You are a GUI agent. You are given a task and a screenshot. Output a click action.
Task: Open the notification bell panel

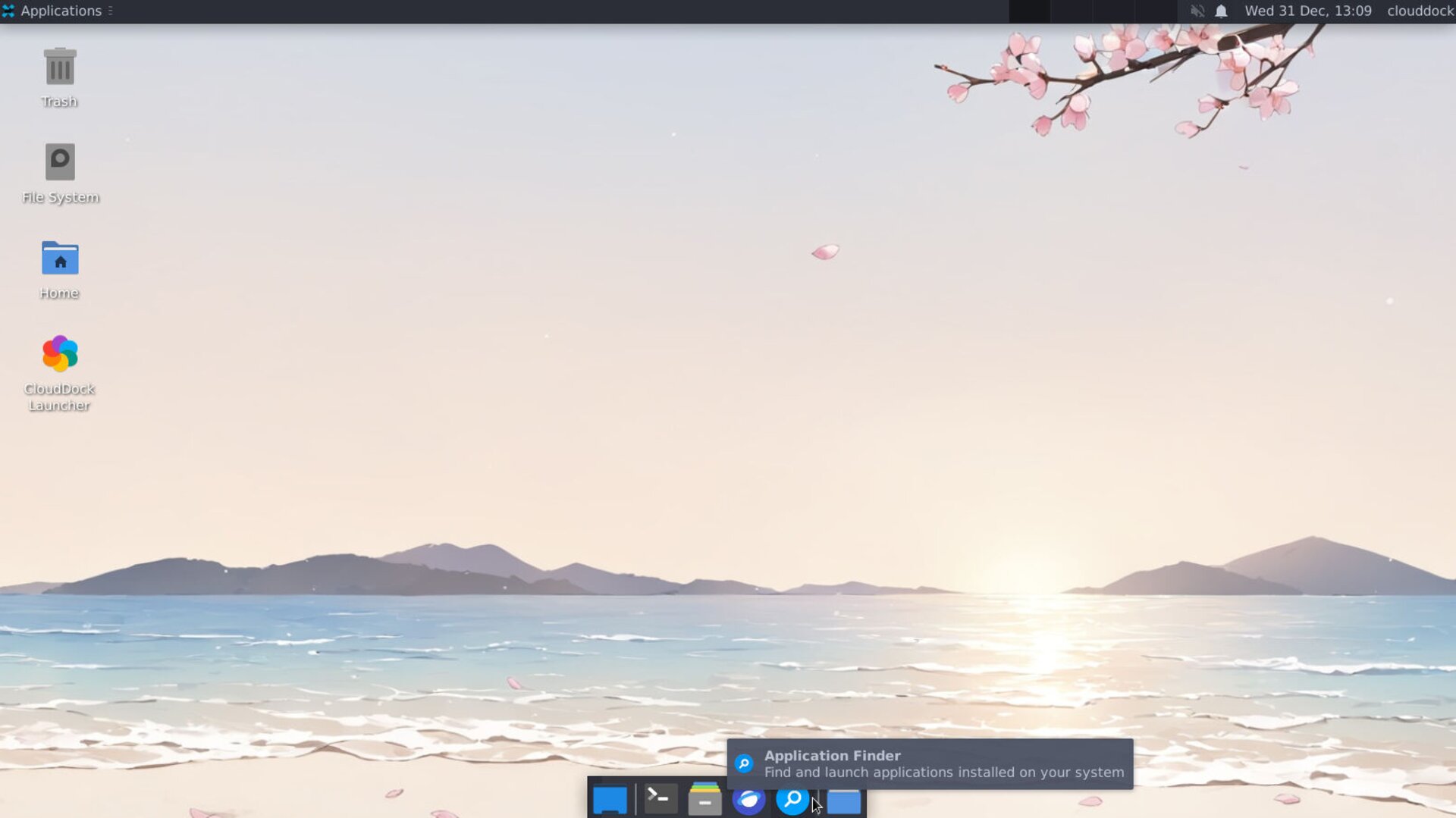[1221, 11]
